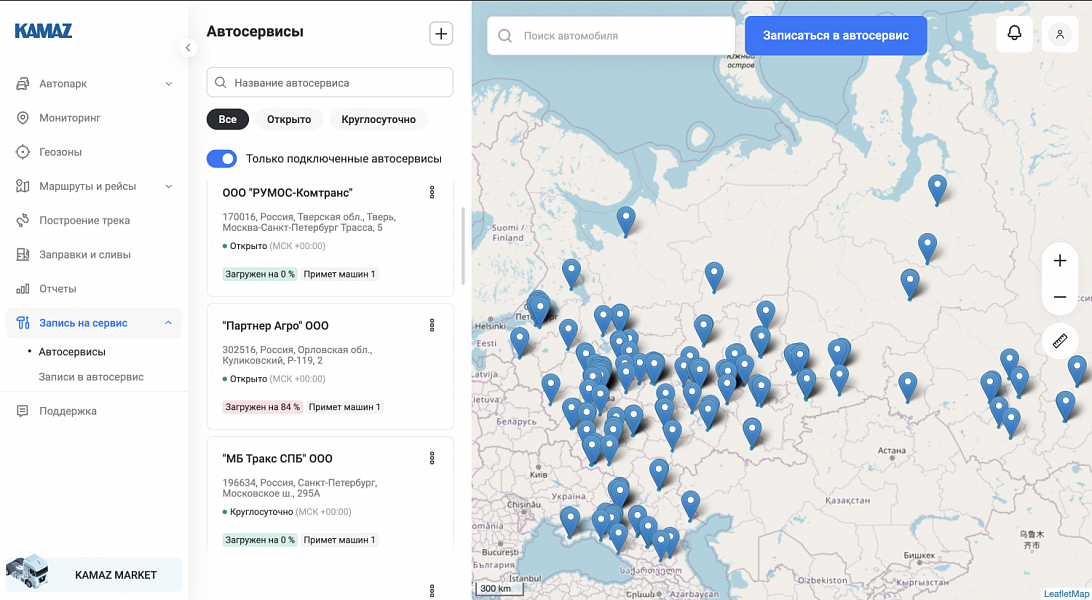Click the Название автосервиса search field
Image resolution: width=1092 pixels, height=600 pixels.
tap(328, 82)
